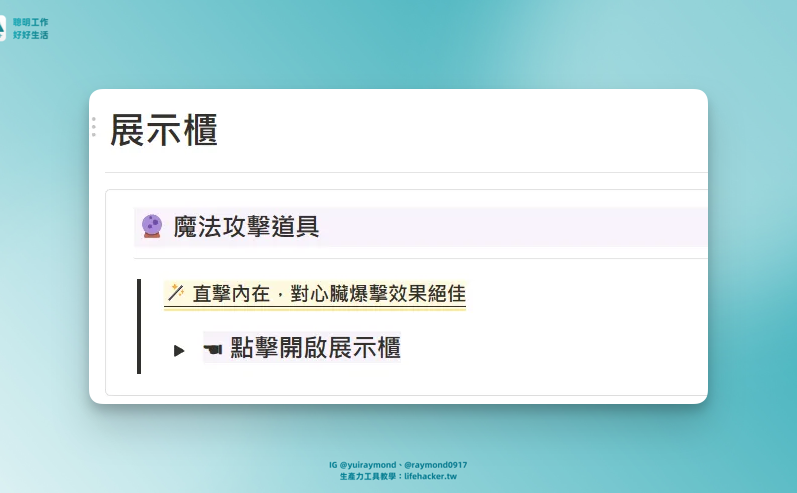Click the 好好生活 text under 聰明工作

click(31, 35)
